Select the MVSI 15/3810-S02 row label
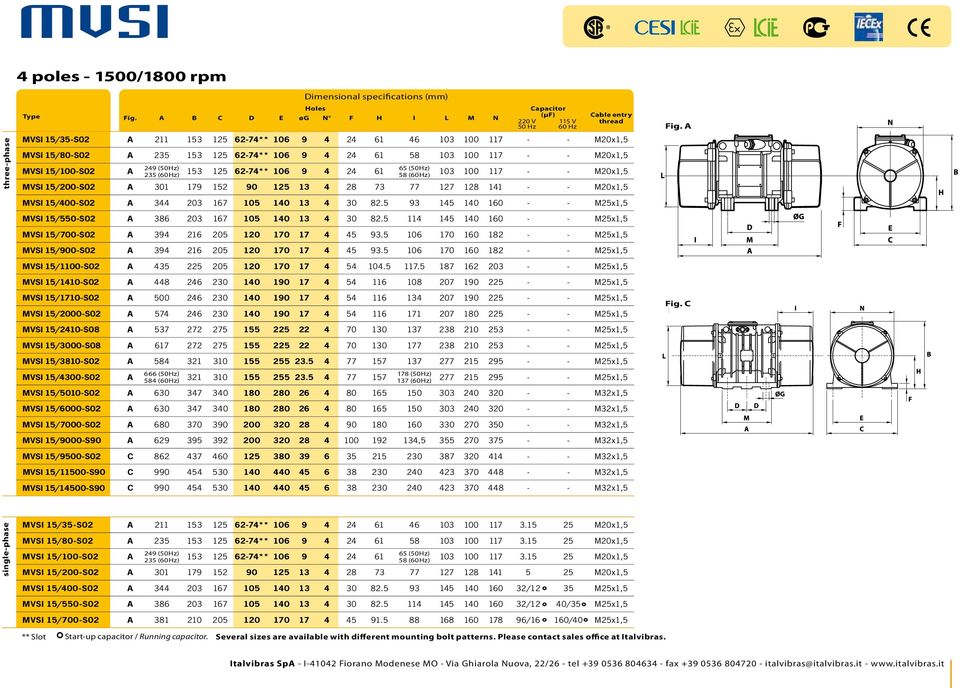Screen dimensions: 960x688 (61, 361)
